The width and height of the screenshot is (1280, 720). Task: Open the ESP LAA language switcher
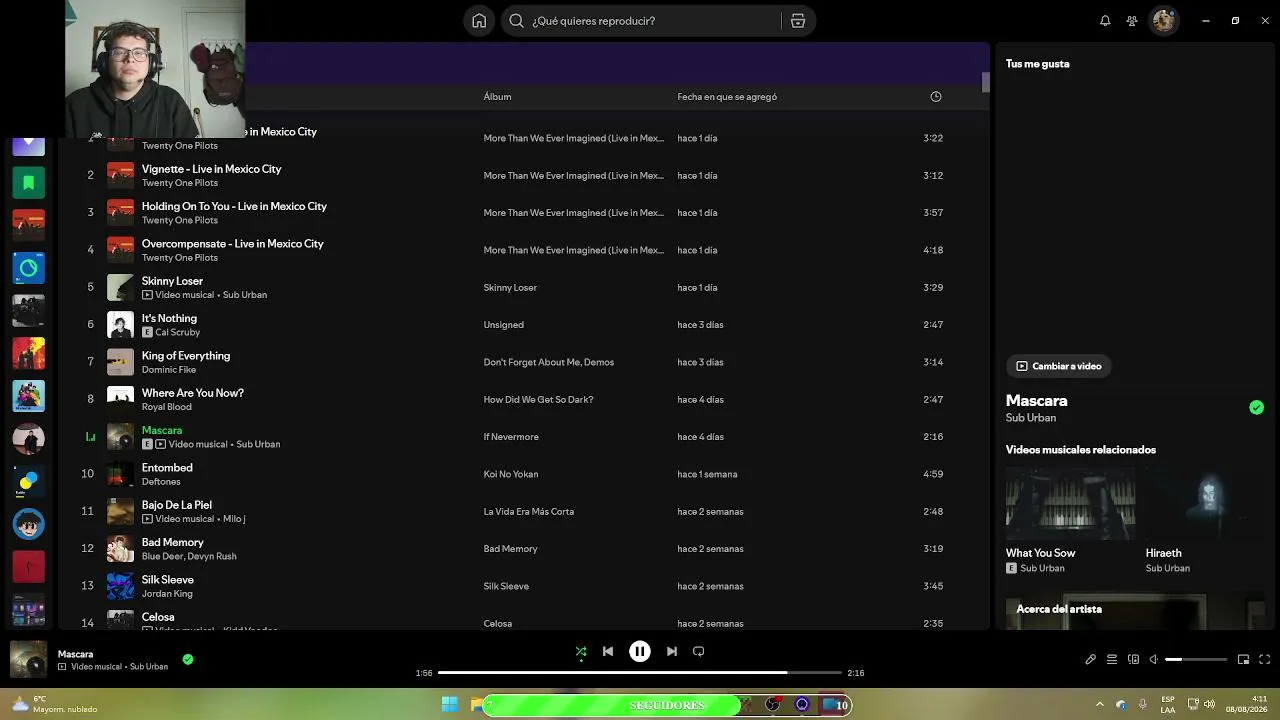tap(1168, 704)
